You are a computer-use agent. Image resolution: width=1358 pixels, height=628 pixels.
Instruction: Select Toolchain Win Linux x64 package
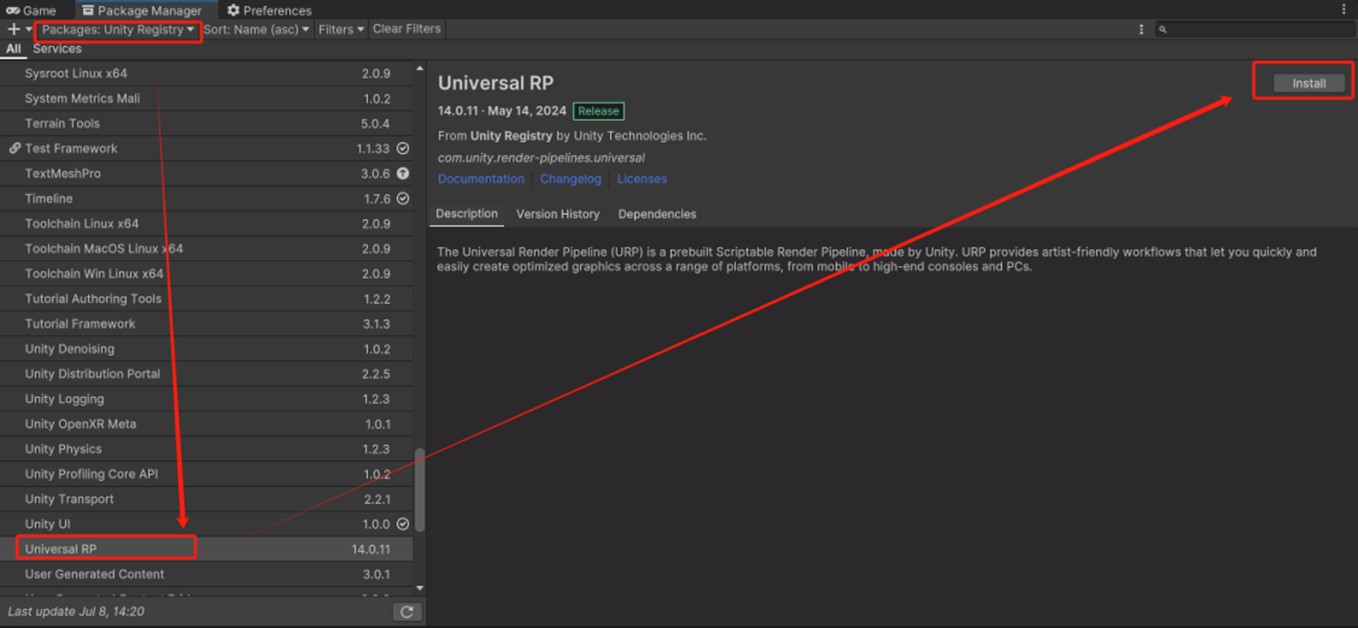(x=207, y=273)
